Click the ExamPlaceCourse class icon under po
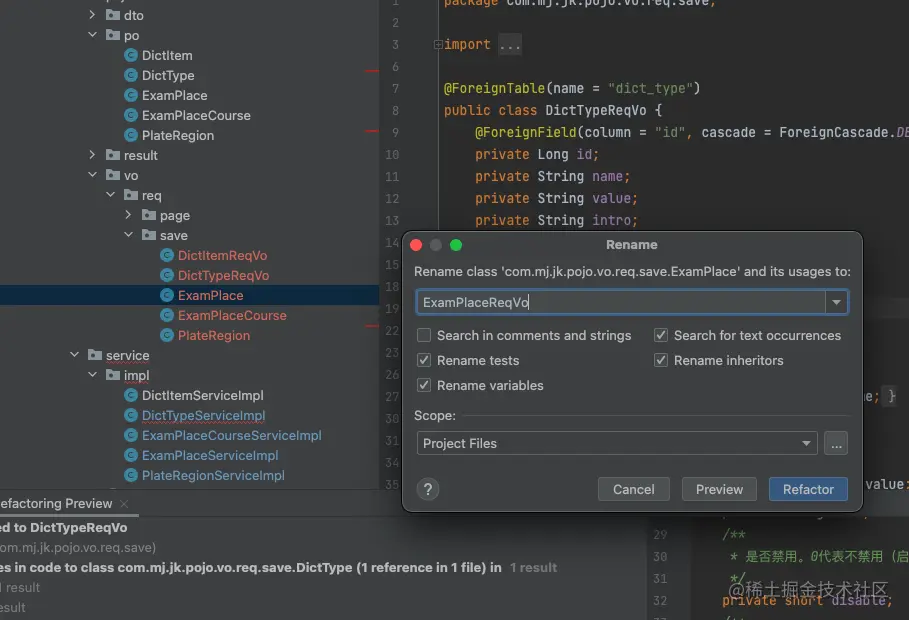The image size is (909, 620). click(131, 115)
